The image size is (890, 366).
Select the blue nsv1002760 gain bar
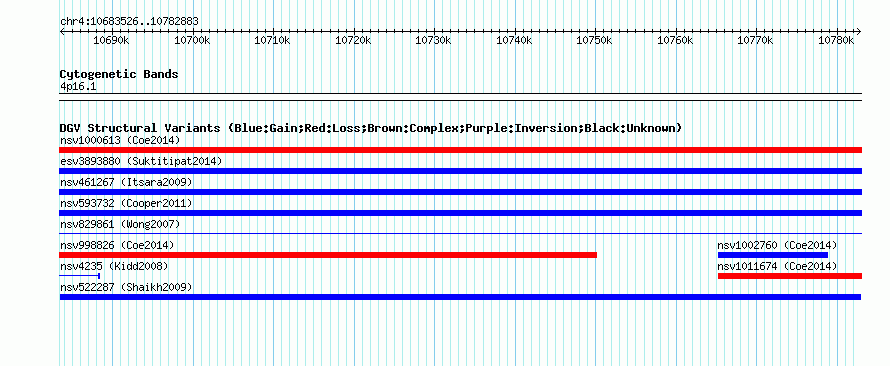tap(773, 255)
